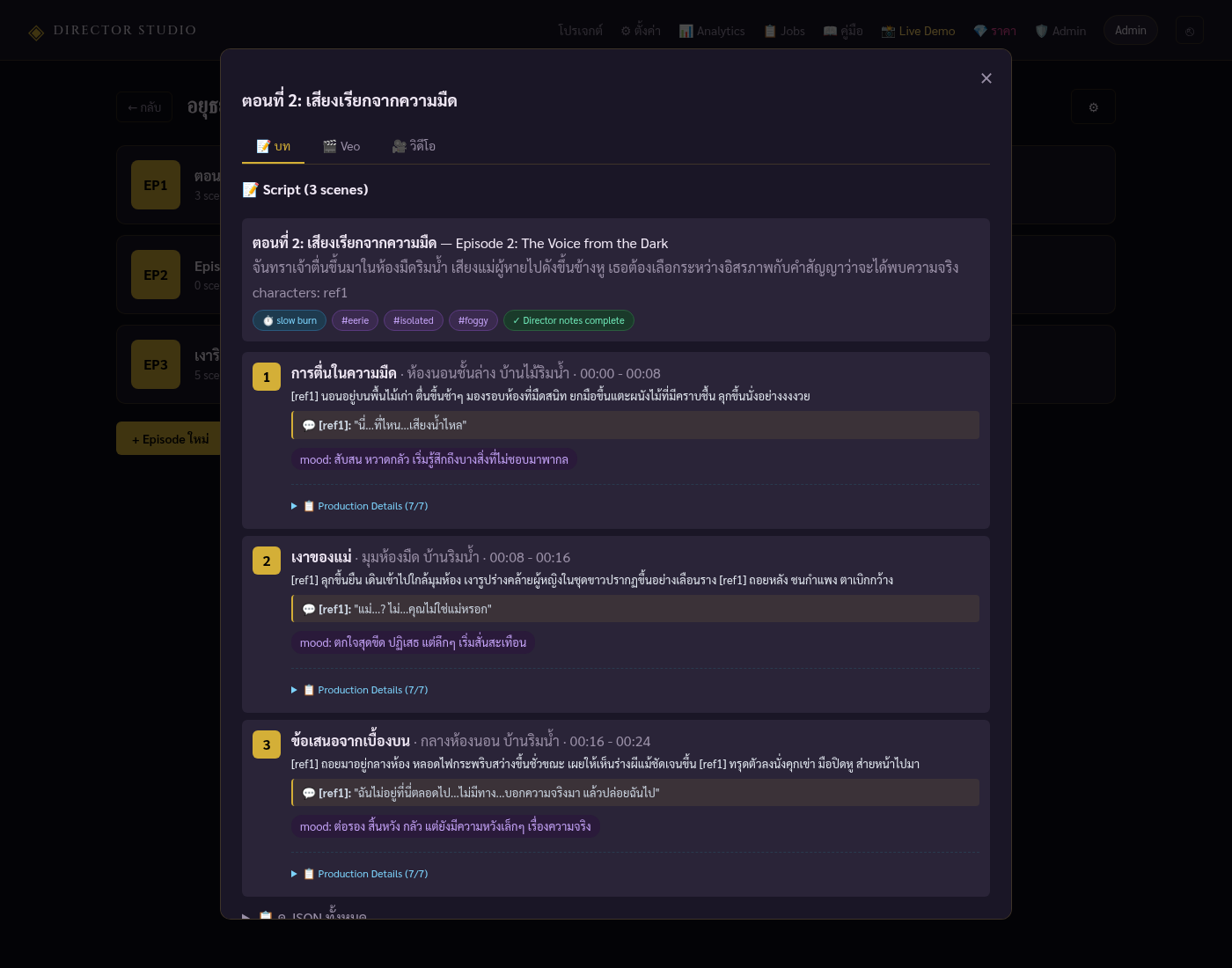Select the EP2 episode badge
Screen dimensions: 1232x968
coord(156,275)
